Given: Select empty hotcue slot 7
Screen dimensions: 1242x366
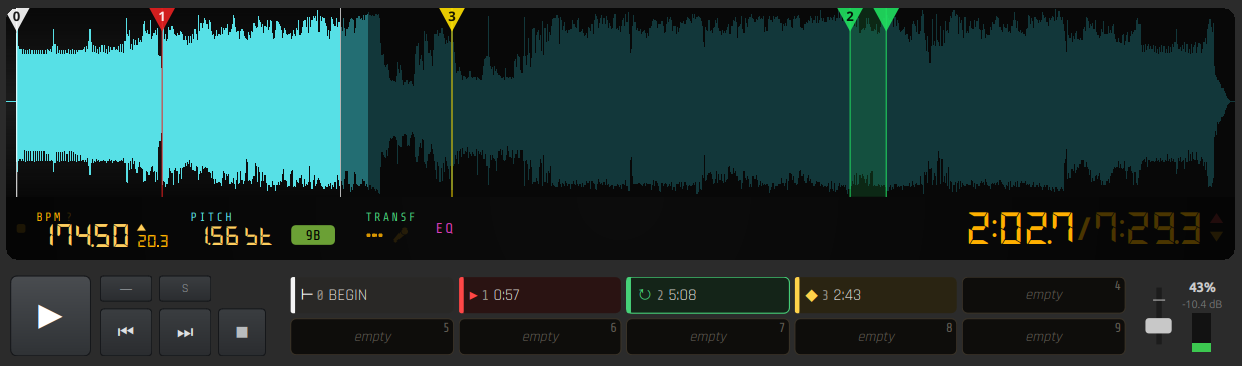Looking at the screenshot, I should pos(708,337).
